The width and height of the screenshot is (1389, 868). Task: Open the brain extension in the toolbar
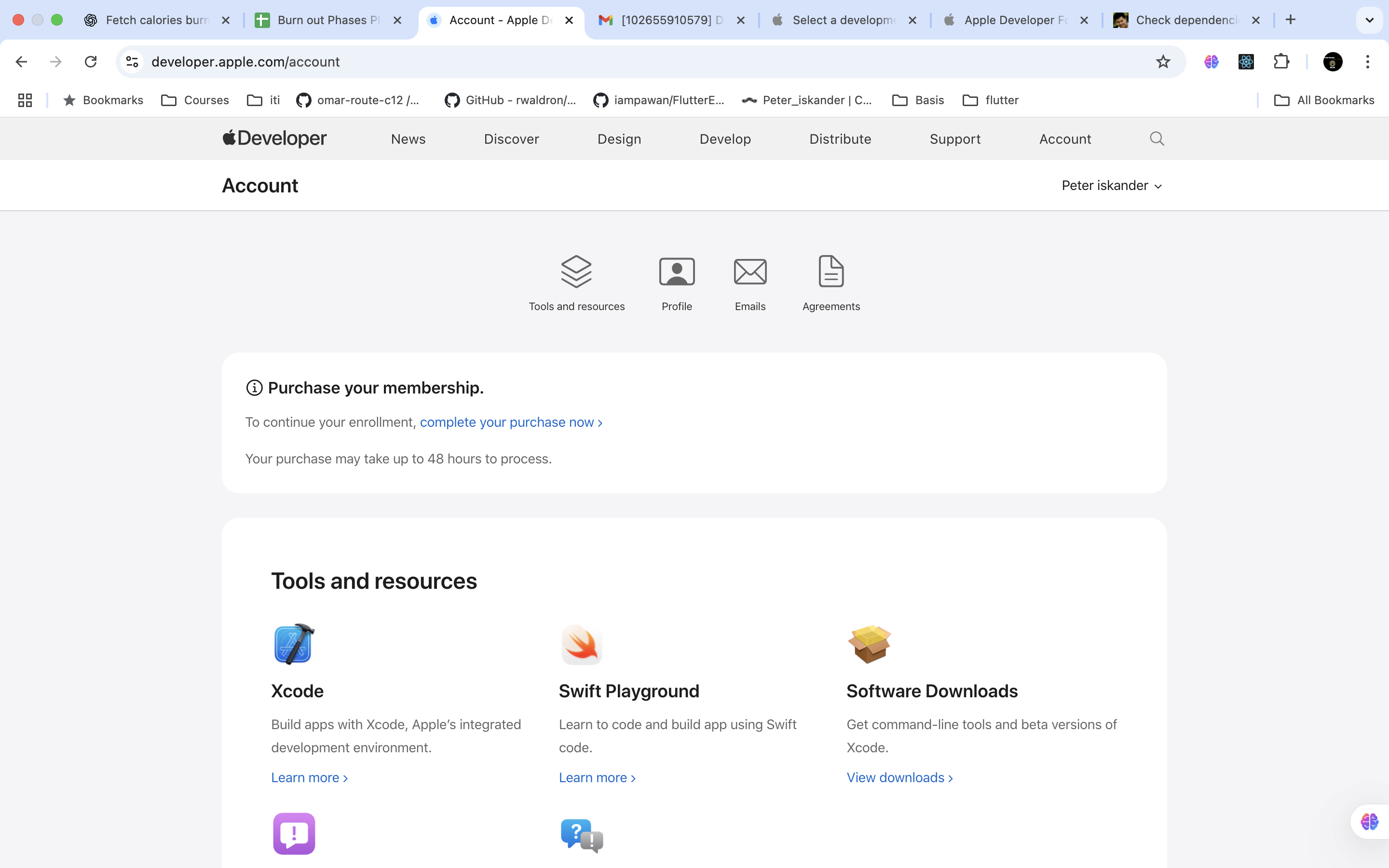[x=1211, y=62]
